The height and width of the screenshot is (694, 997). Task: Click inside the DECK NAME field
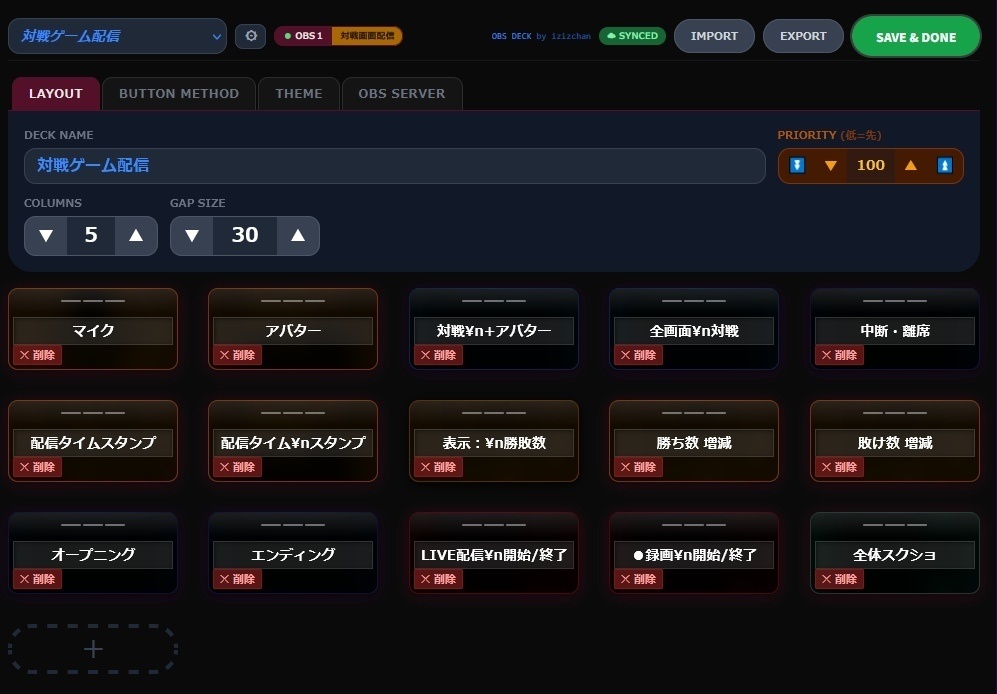point(394,166)
